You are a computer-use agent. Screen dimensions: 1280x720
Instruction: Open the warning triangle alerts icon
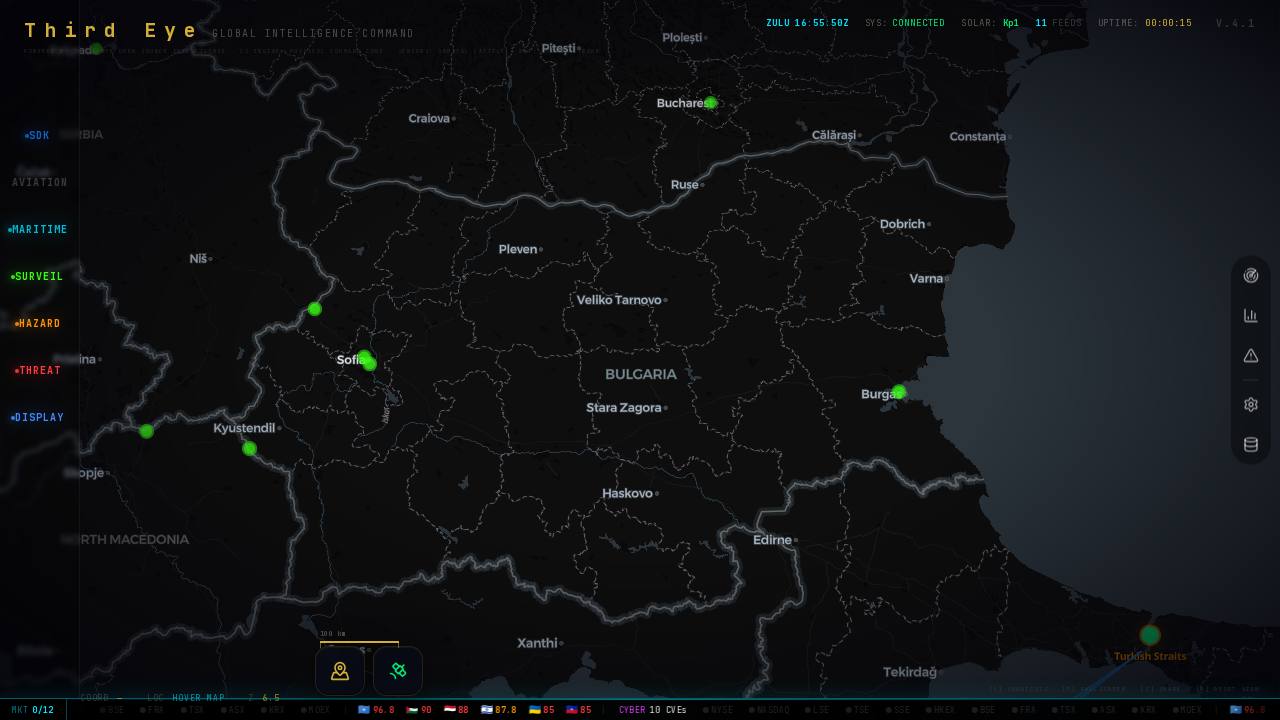[x=1250, y=356]
